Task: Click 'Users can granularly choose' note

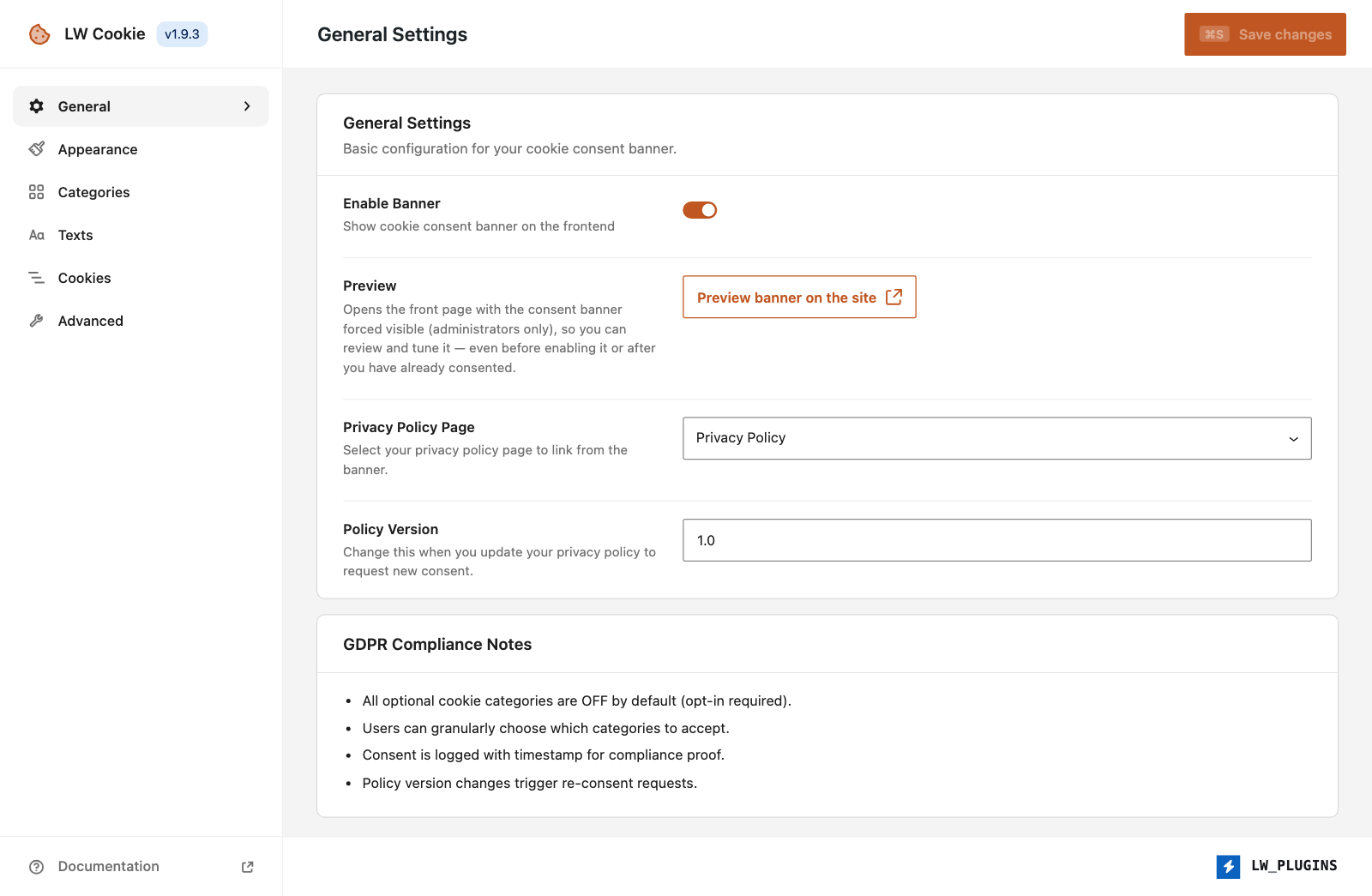Action: point(546,729)
